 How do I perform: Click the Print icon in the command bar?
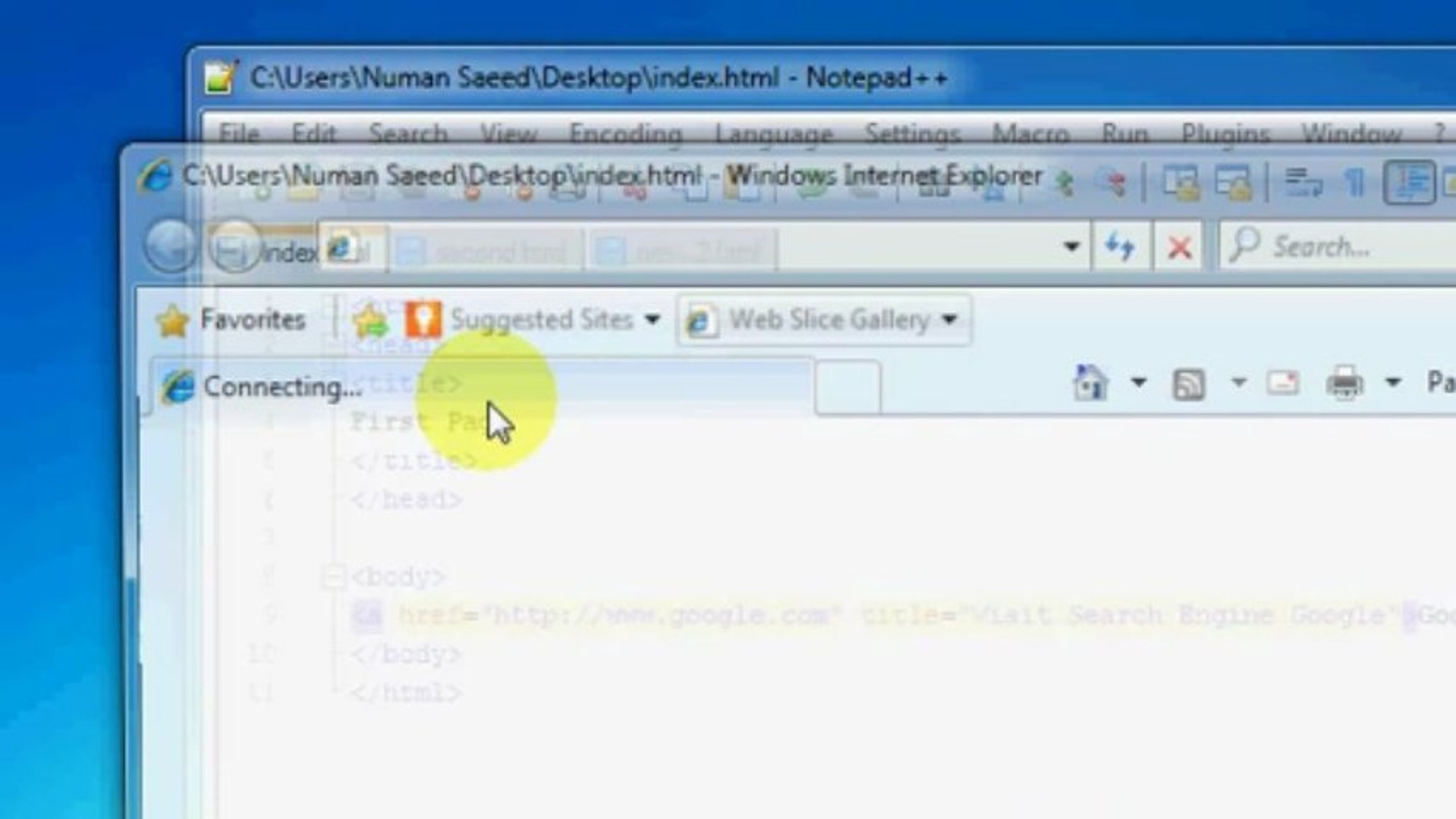1344,383
